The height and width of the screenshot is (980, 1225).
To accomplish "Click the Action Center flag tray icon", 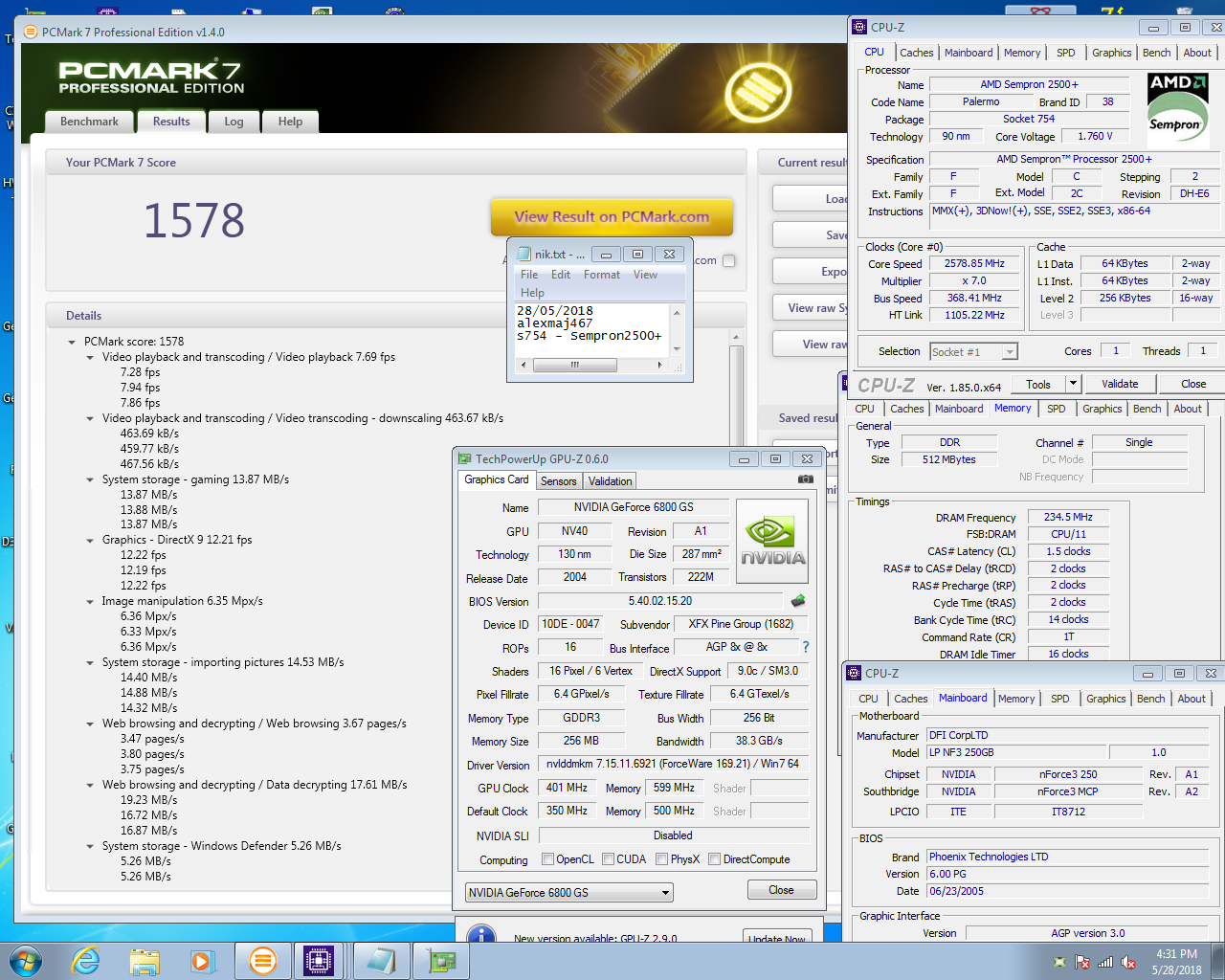I will click(x=1082, y=962).
